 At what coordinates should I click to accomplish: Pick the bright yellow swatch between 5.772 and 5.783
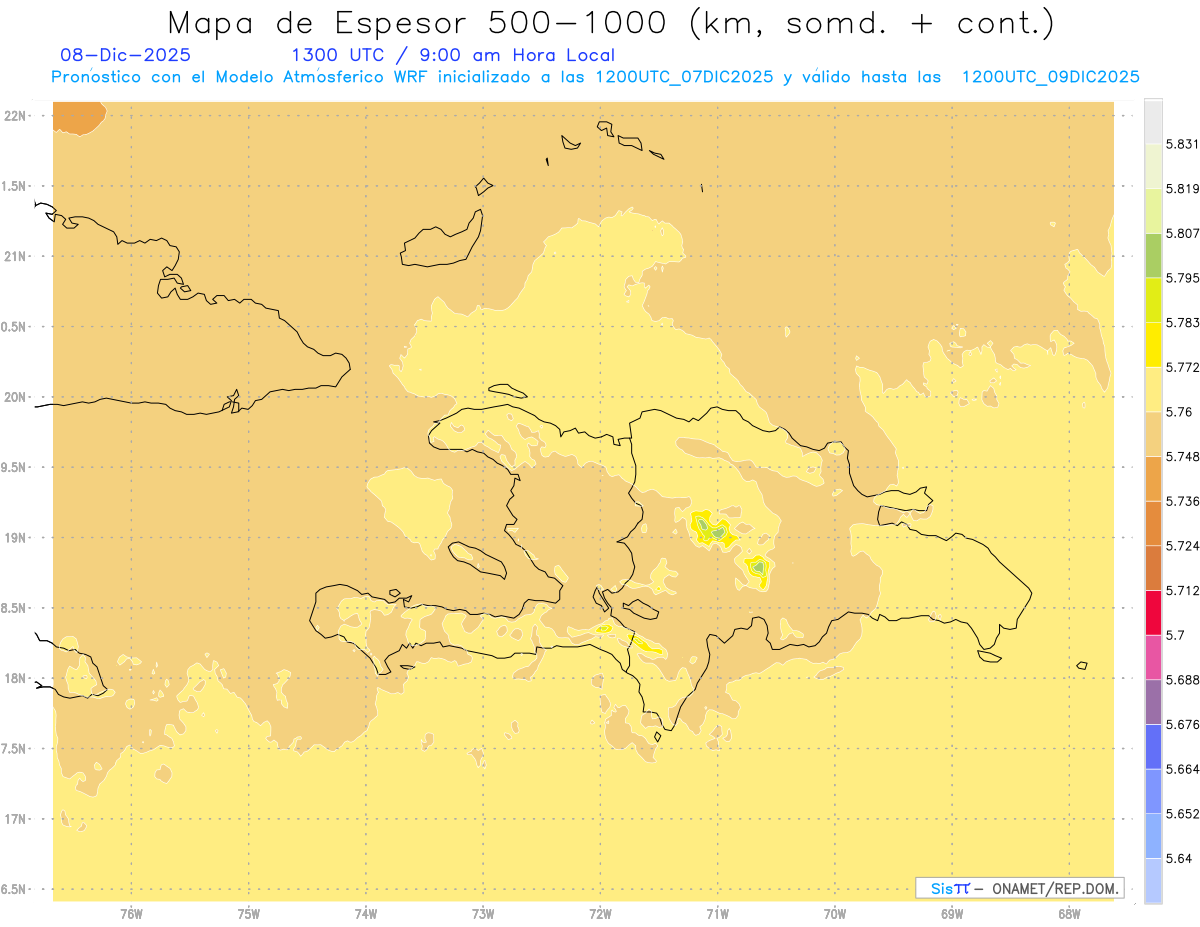(x=1153, y=345)
